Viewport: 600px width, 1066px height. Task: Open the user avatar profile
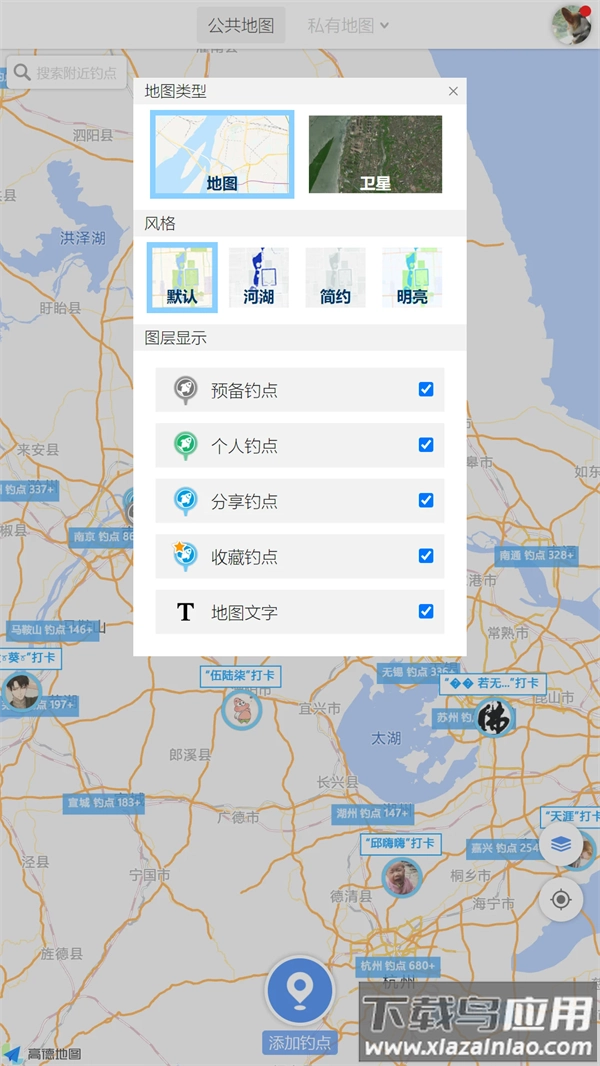[x=571, y=25]
